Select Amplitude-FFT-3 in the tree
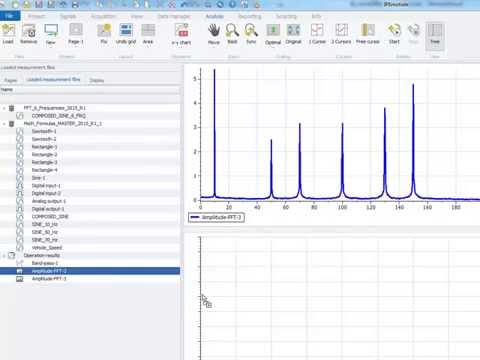 tap(49, 279)
